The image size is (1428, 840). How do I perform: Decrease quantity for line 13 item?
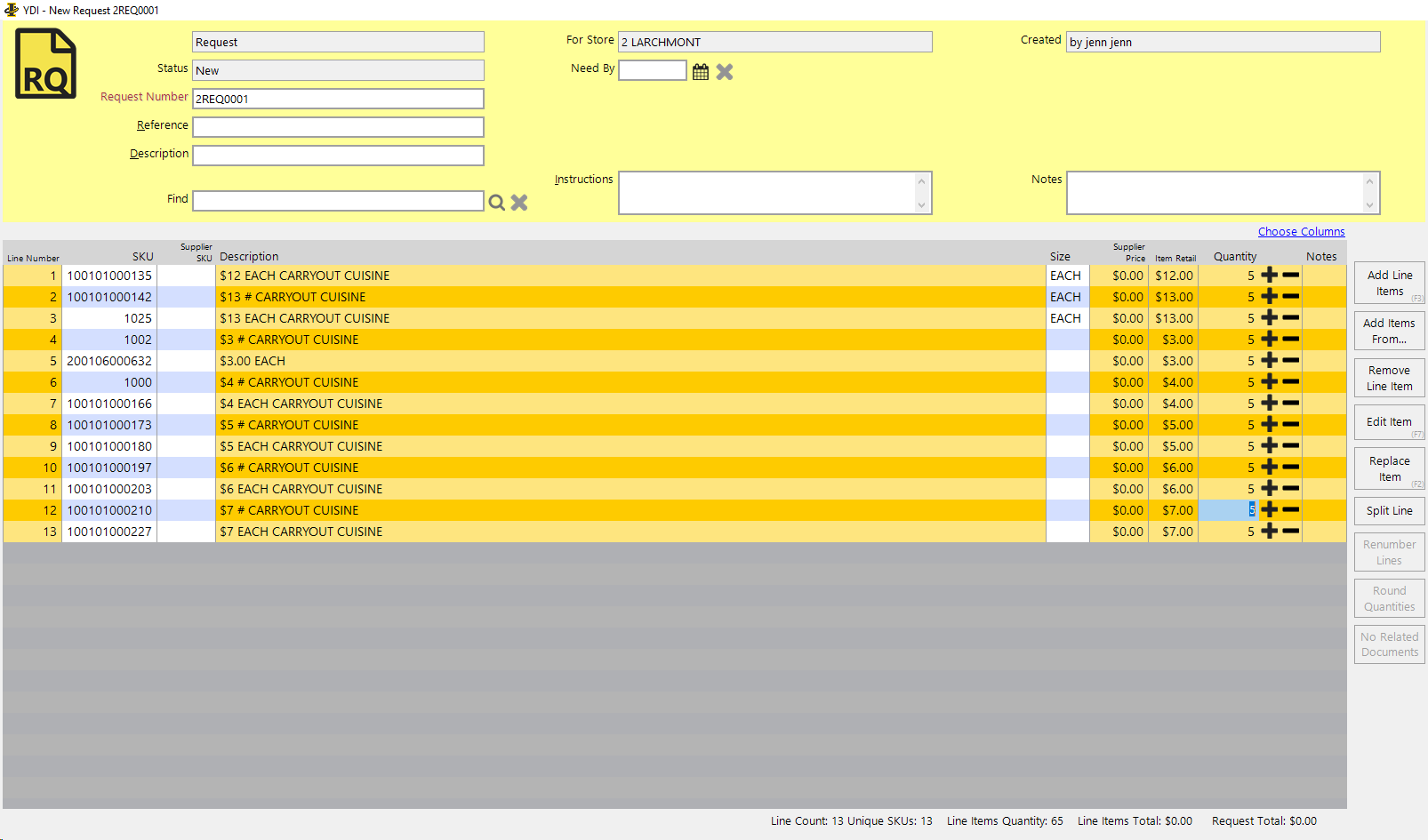coord(1291,532)
